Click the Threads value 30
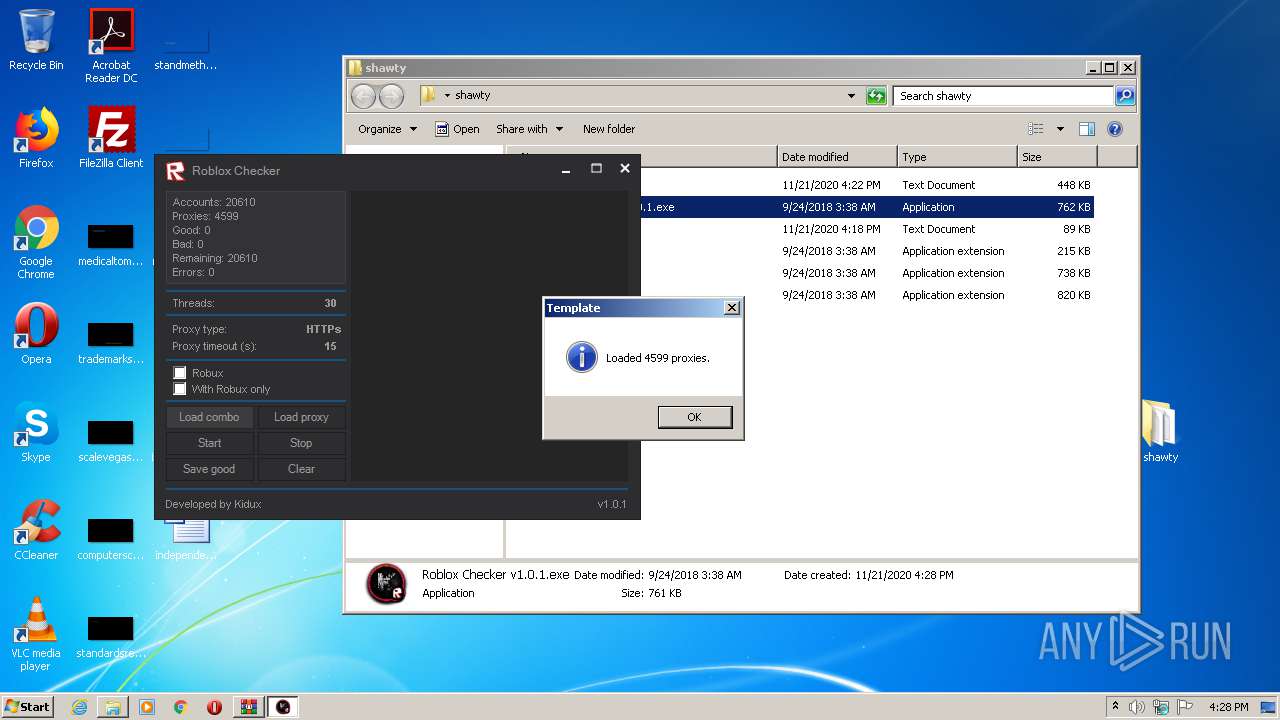The image size is (1280, 720). tap(330, 303)
